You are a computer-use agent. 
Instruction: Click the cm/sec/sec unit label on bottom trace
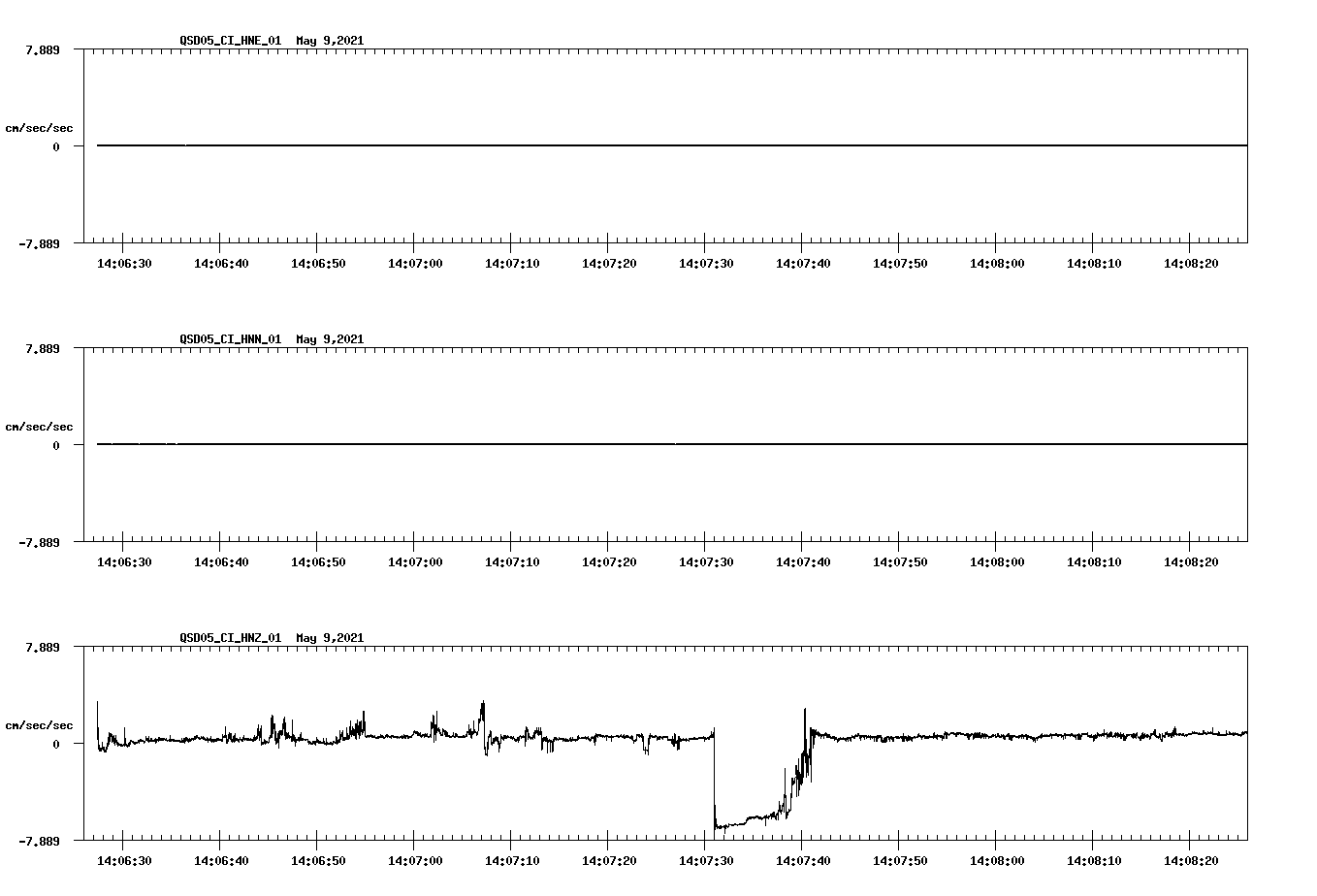(x=40, y=722)
